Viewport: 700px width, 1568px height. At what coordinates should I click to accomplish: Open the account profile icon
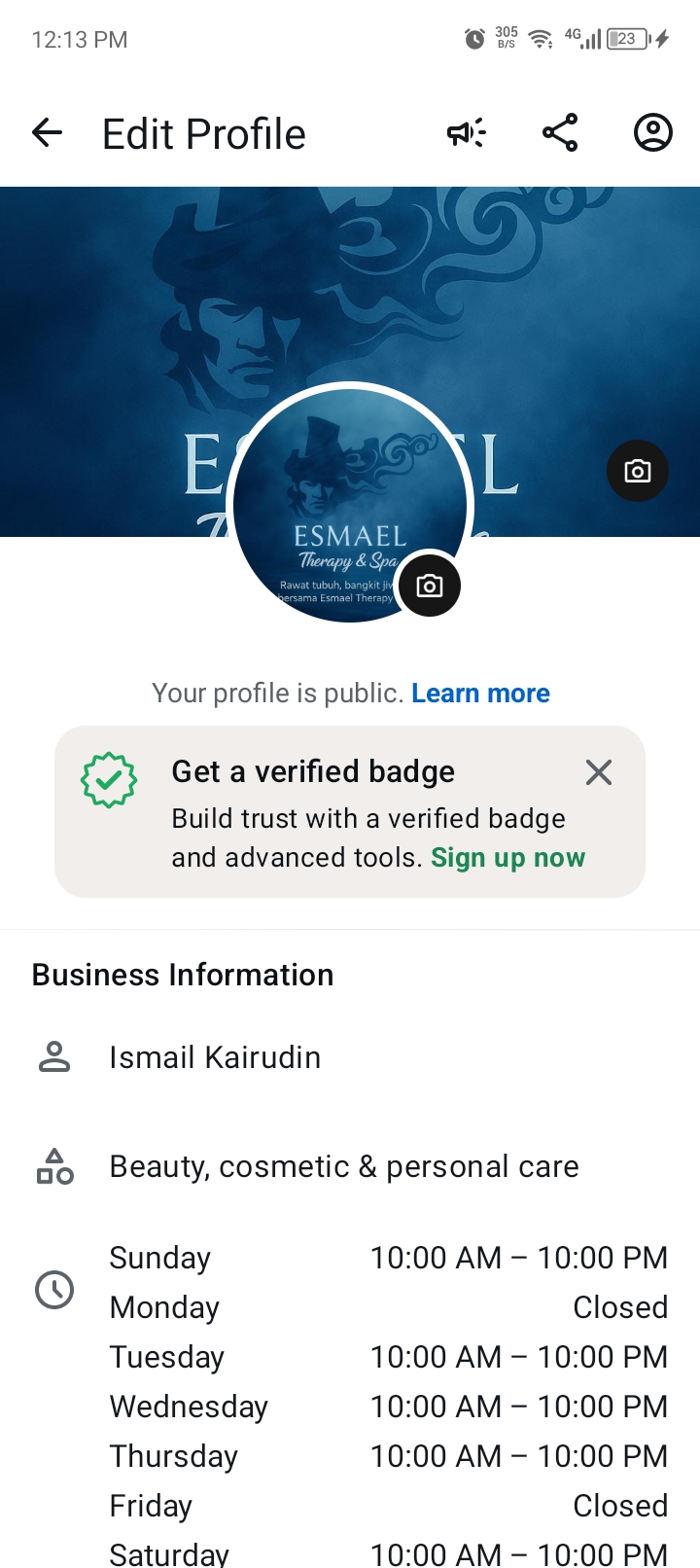[653, 133]
